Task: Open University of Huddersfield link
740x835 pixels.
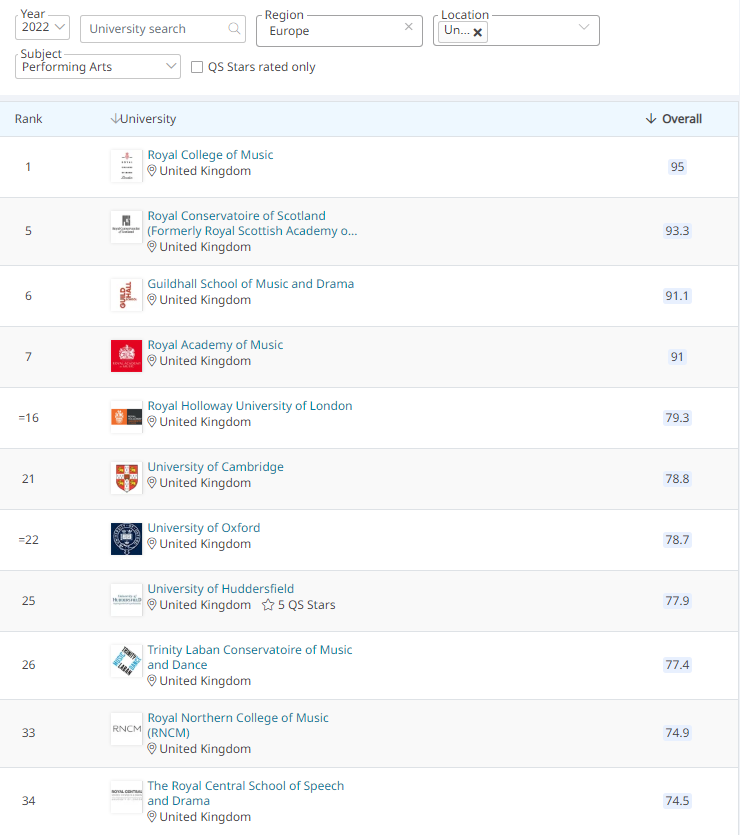Action: (x=220, y=589)
